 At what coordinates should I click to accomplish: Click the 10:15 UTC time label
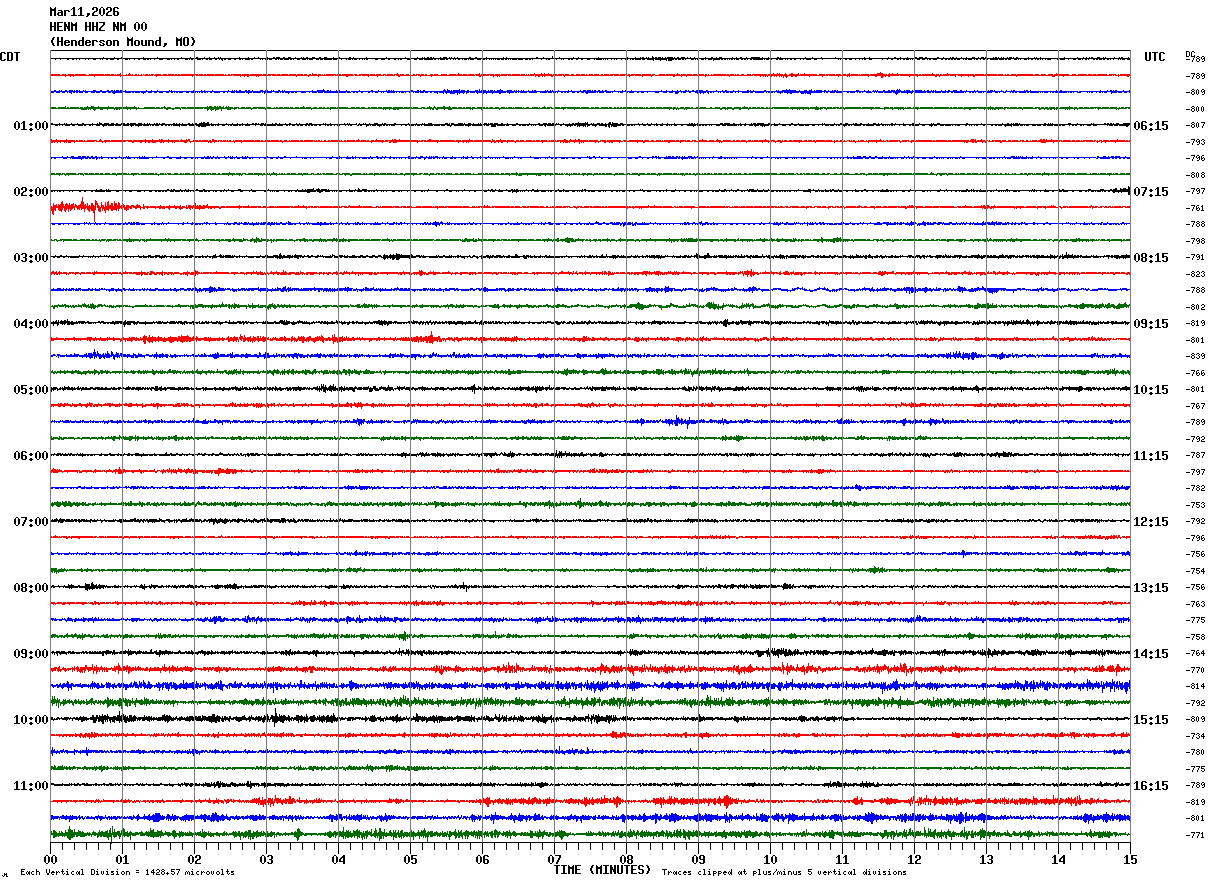click(x=1151, y=390)
